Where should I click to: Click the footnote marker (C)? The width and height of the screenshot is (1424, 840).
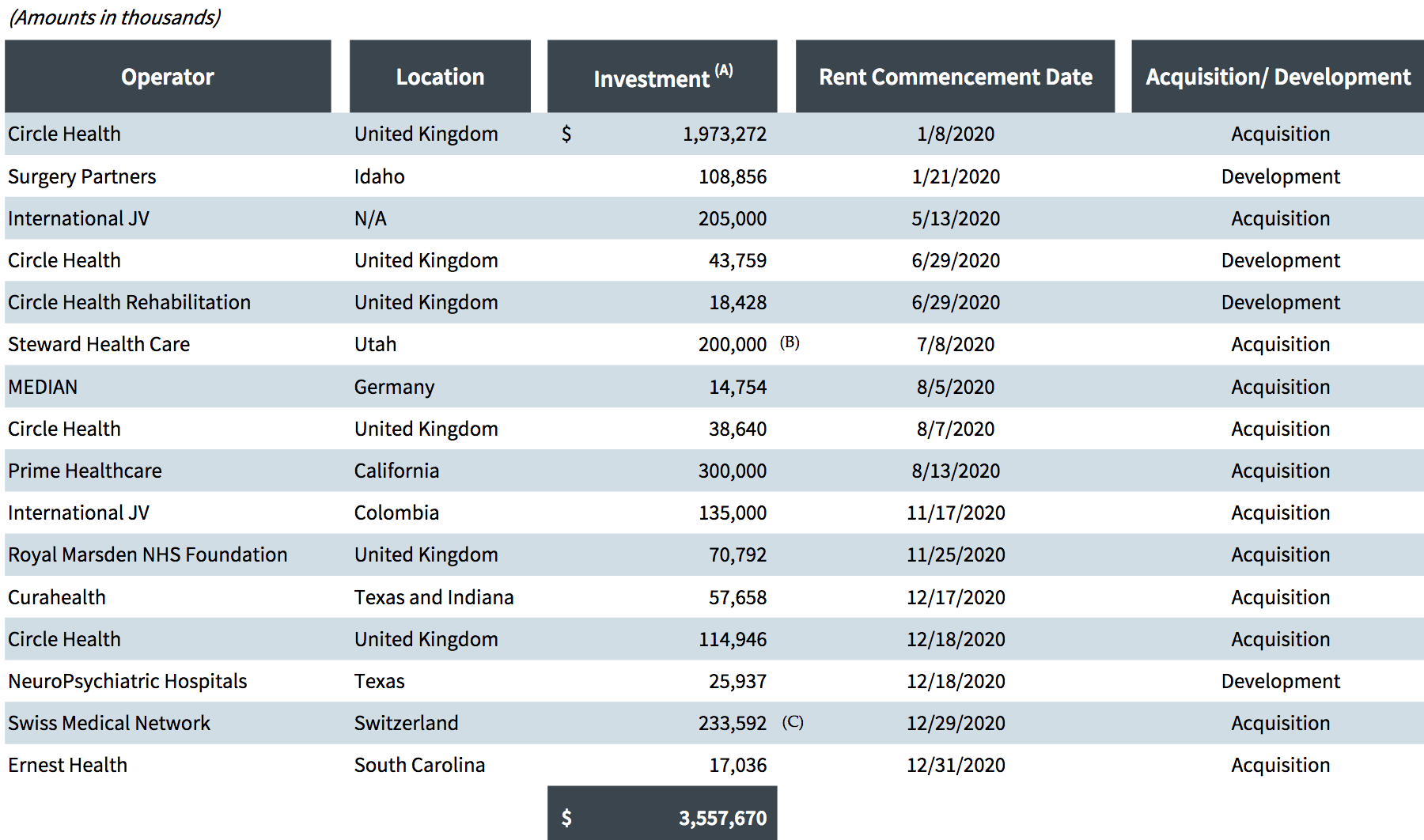[x=793, y=722]
